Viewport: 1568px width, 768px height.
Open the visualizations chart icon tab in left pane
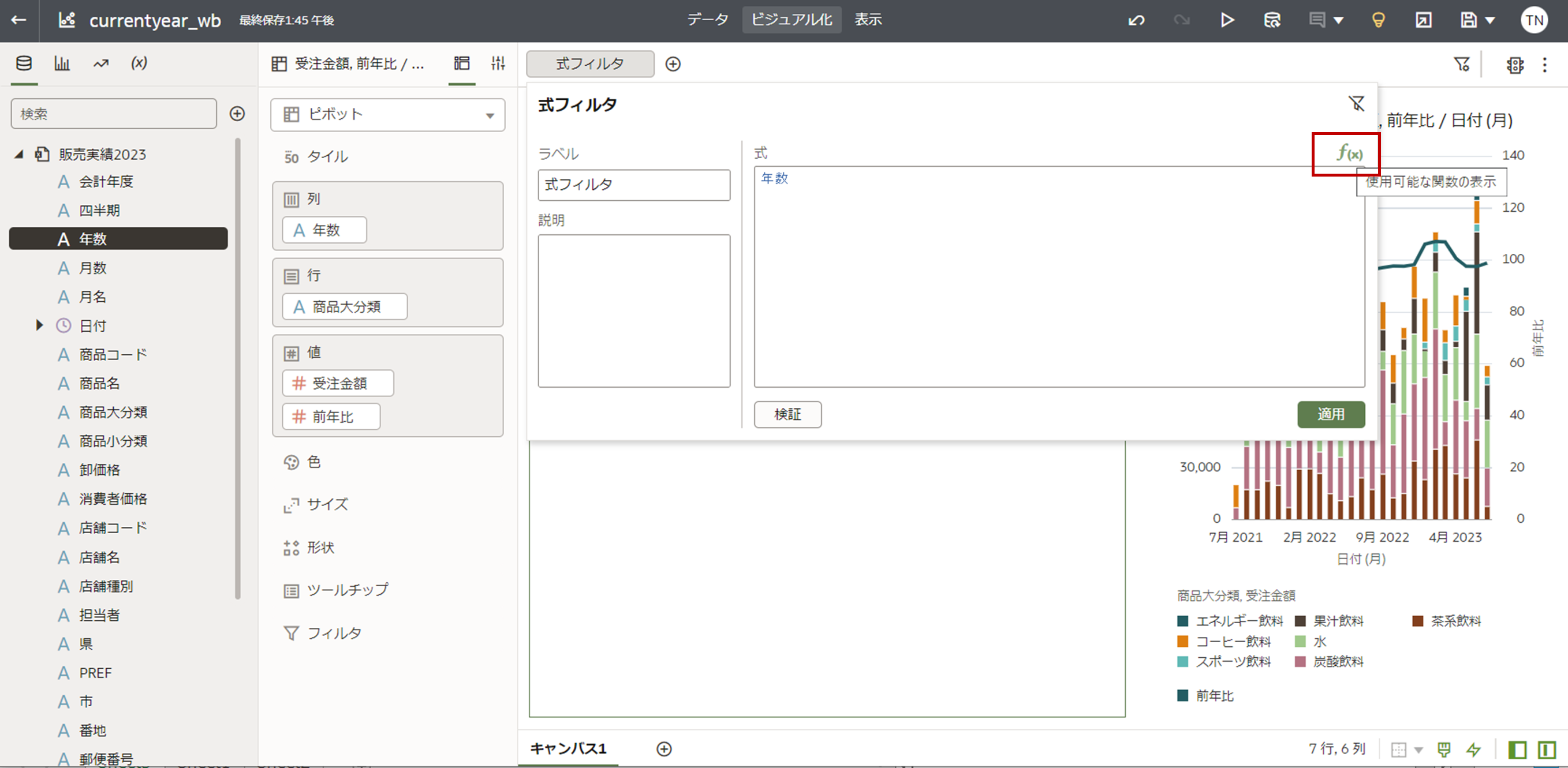click(62, 63)
